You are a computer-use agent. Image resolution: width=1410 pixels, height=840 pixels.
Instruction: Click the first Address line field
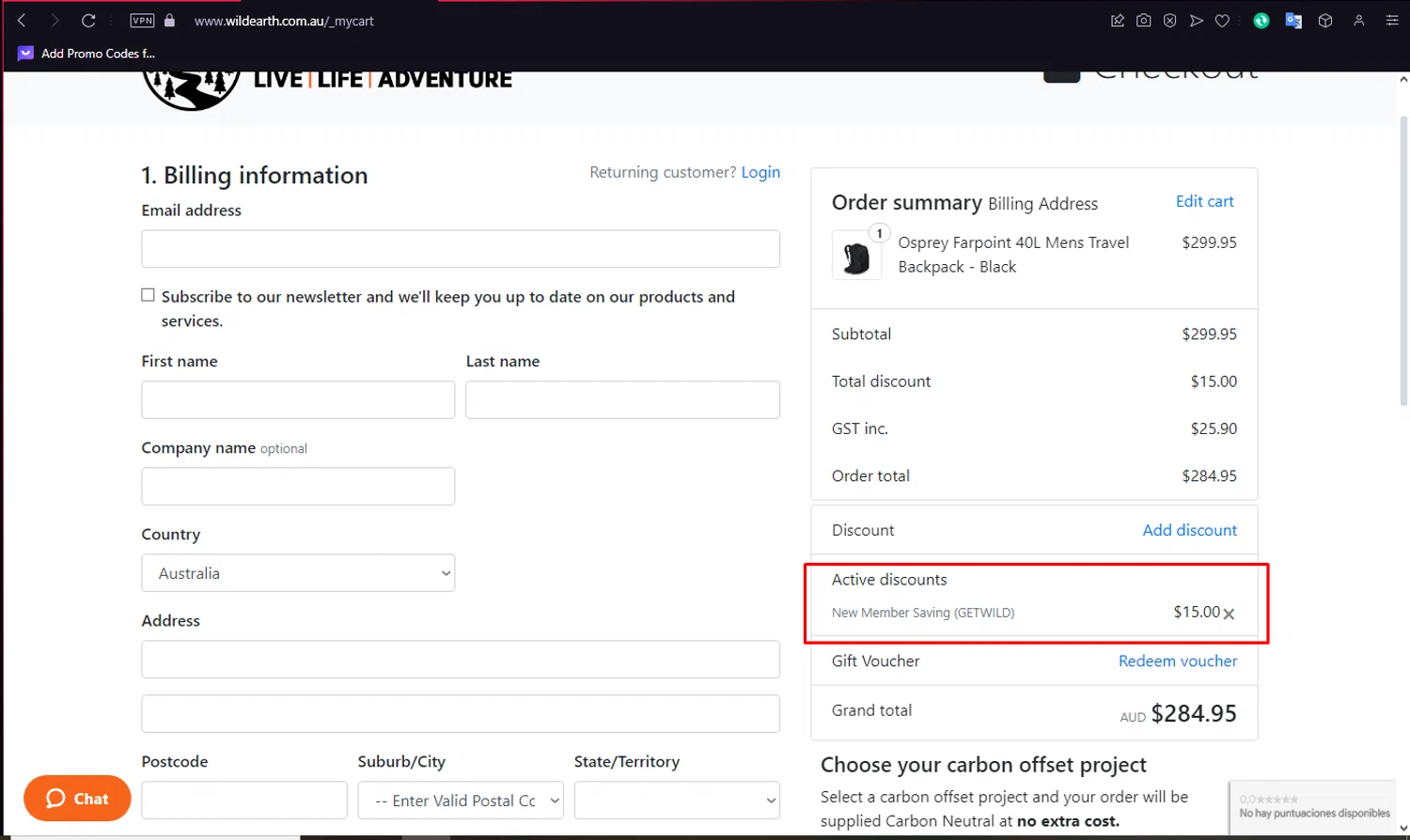click(461, 660)
